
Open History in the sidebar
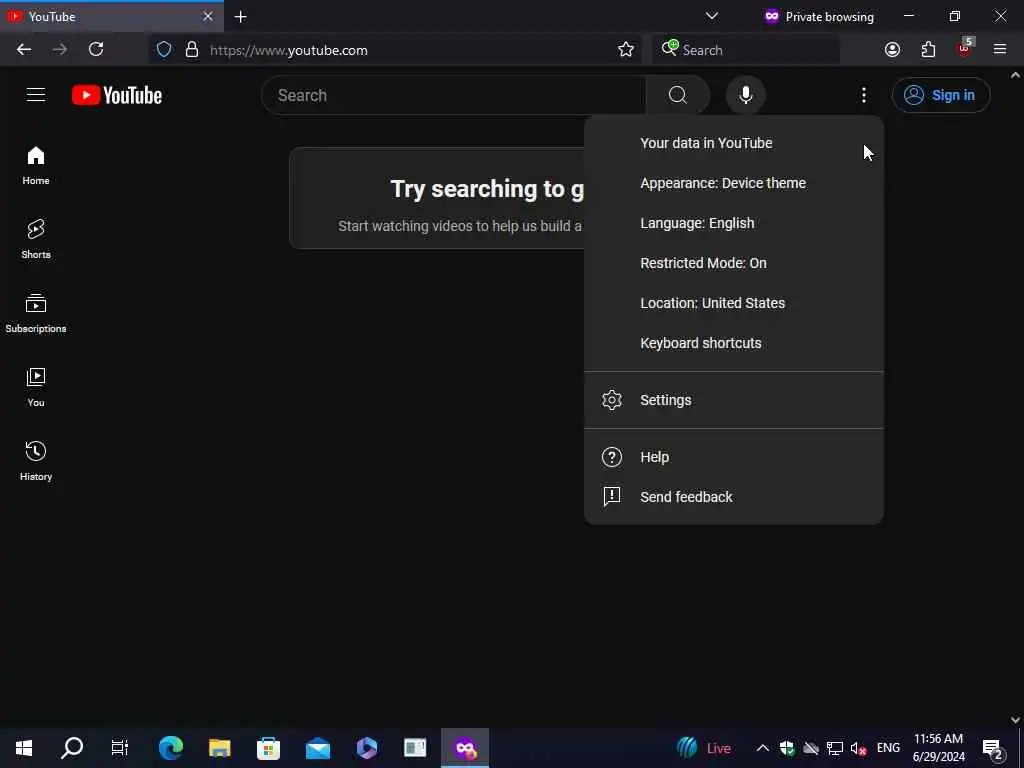[36, 462]
